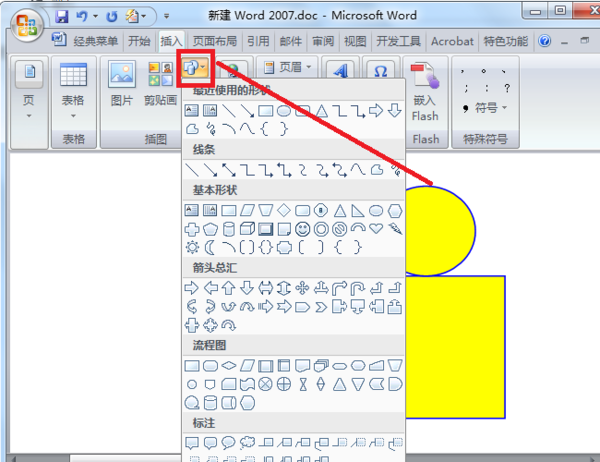This screenshot has height=462, width=600.
Task: Minimize the ribbon with the dash button
Action: (x=564, y=43)
